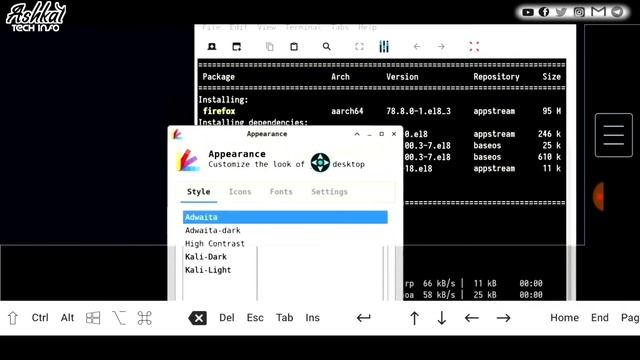Open the hamburger menu on the right side
This screenshot has width=640, height=360.
613,135
